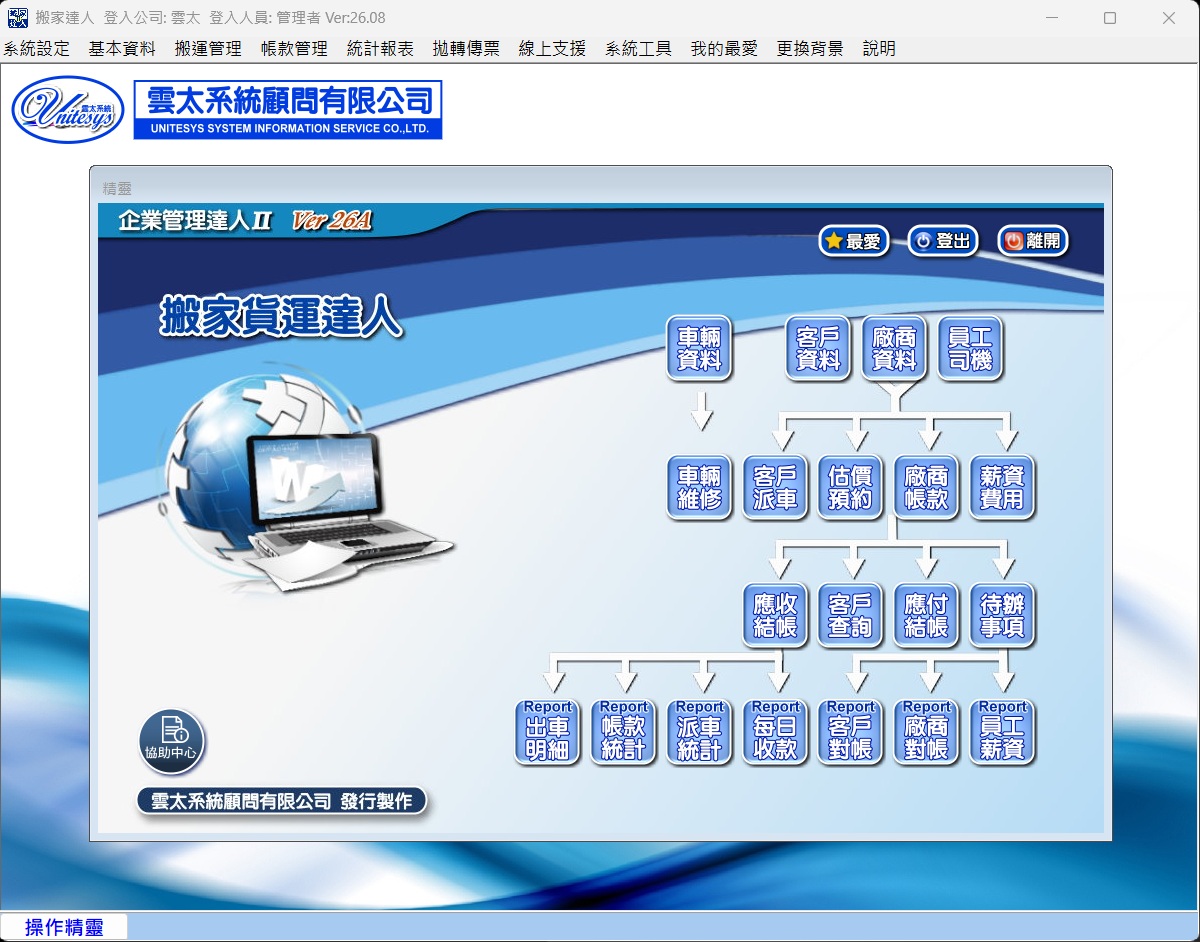Click the Unitesys oval logo
This screenshot has width=1200, height=942.
(68, 110)
